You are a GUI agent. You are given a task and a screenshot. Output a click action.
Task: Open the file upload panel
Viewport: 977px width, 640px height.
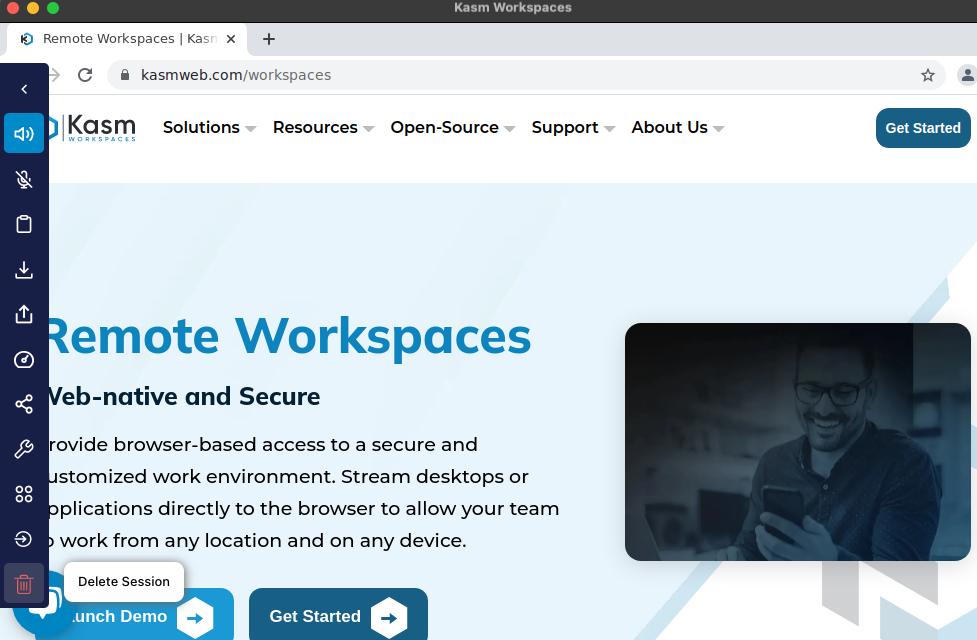24,314
